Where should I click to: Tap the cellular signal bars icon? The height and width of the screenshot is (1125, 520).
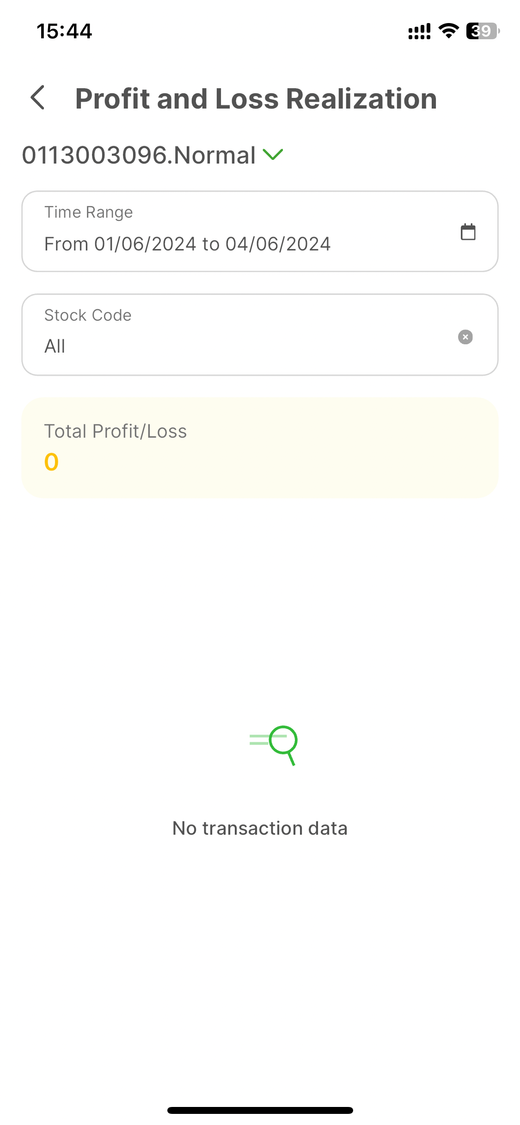tap(419, 32)
